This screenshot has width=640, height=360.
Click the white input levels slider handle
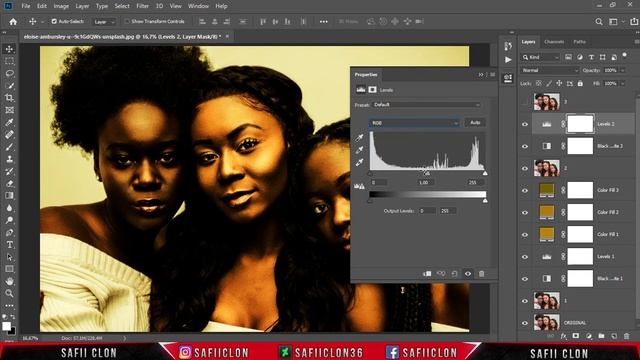click(485, 173)
